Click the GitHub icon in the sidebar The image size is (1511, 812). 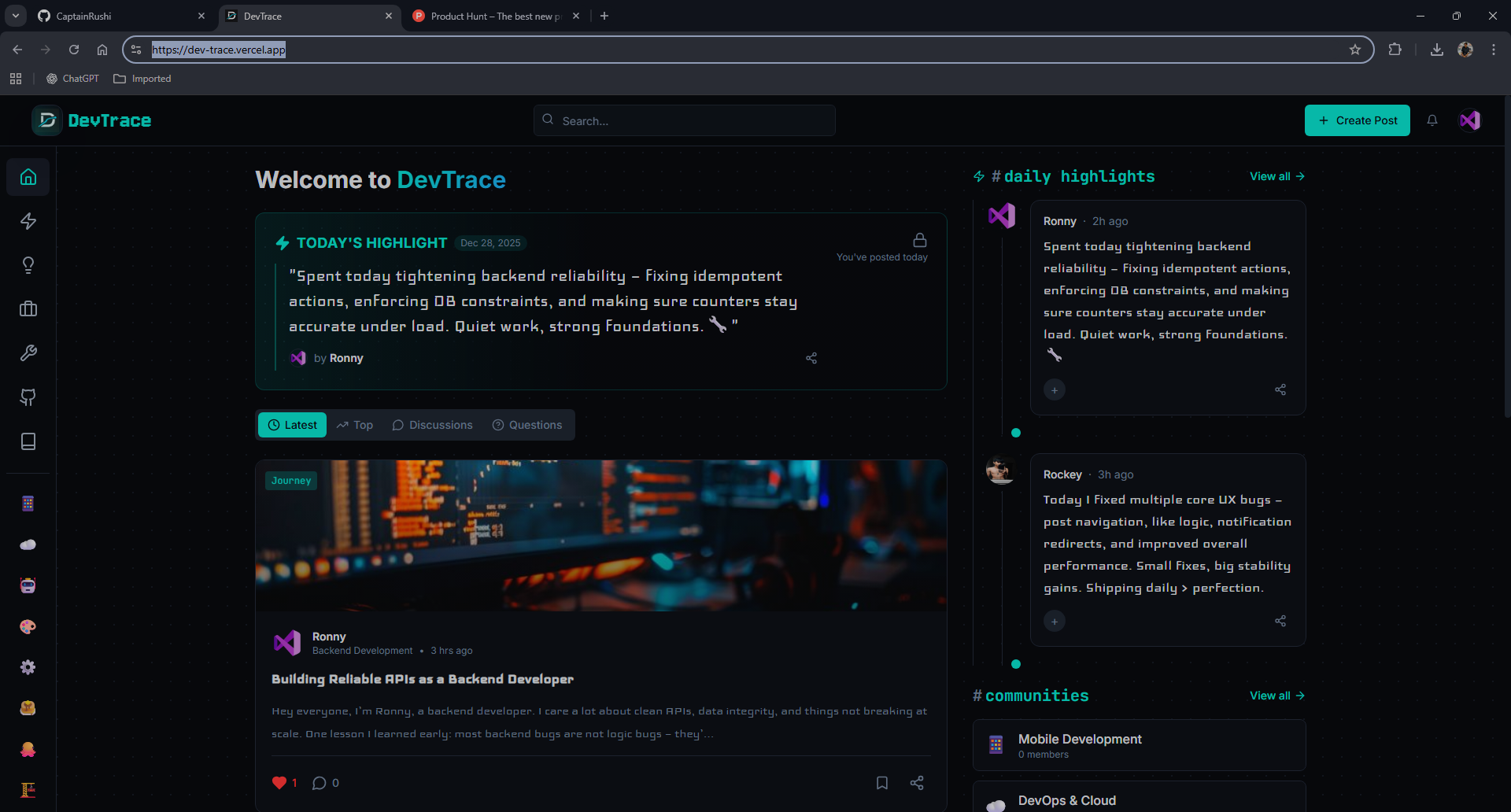tap(28, 397)
